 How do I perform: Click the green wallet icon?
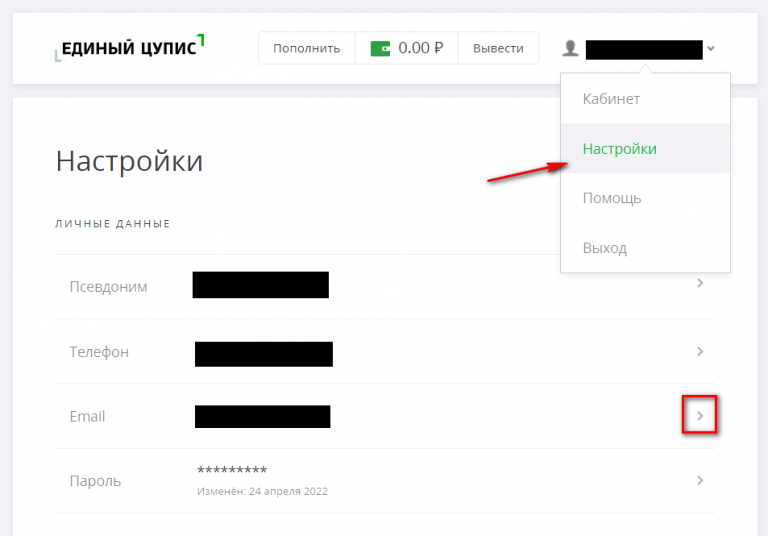coord(380,48)
